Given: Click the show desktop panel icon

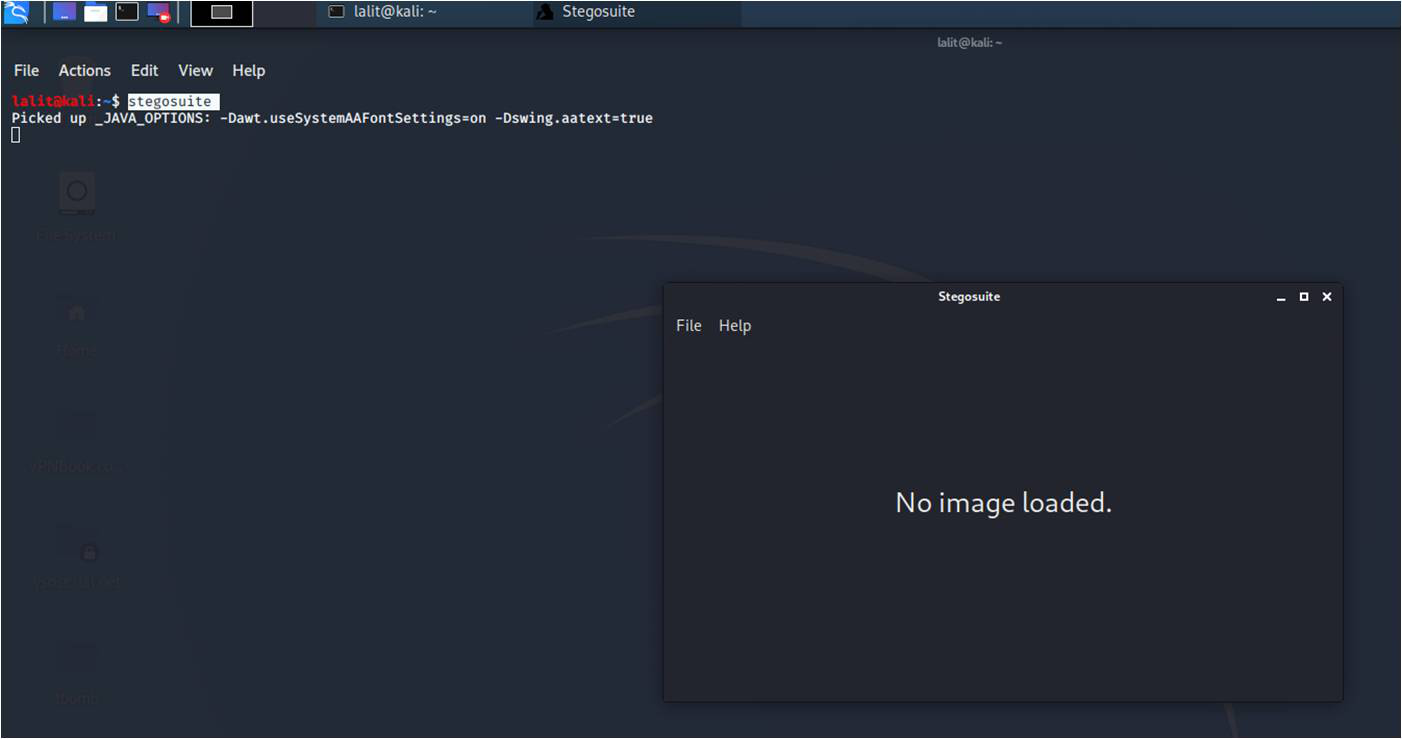Looking at the screenshot, I should (64, 12).
